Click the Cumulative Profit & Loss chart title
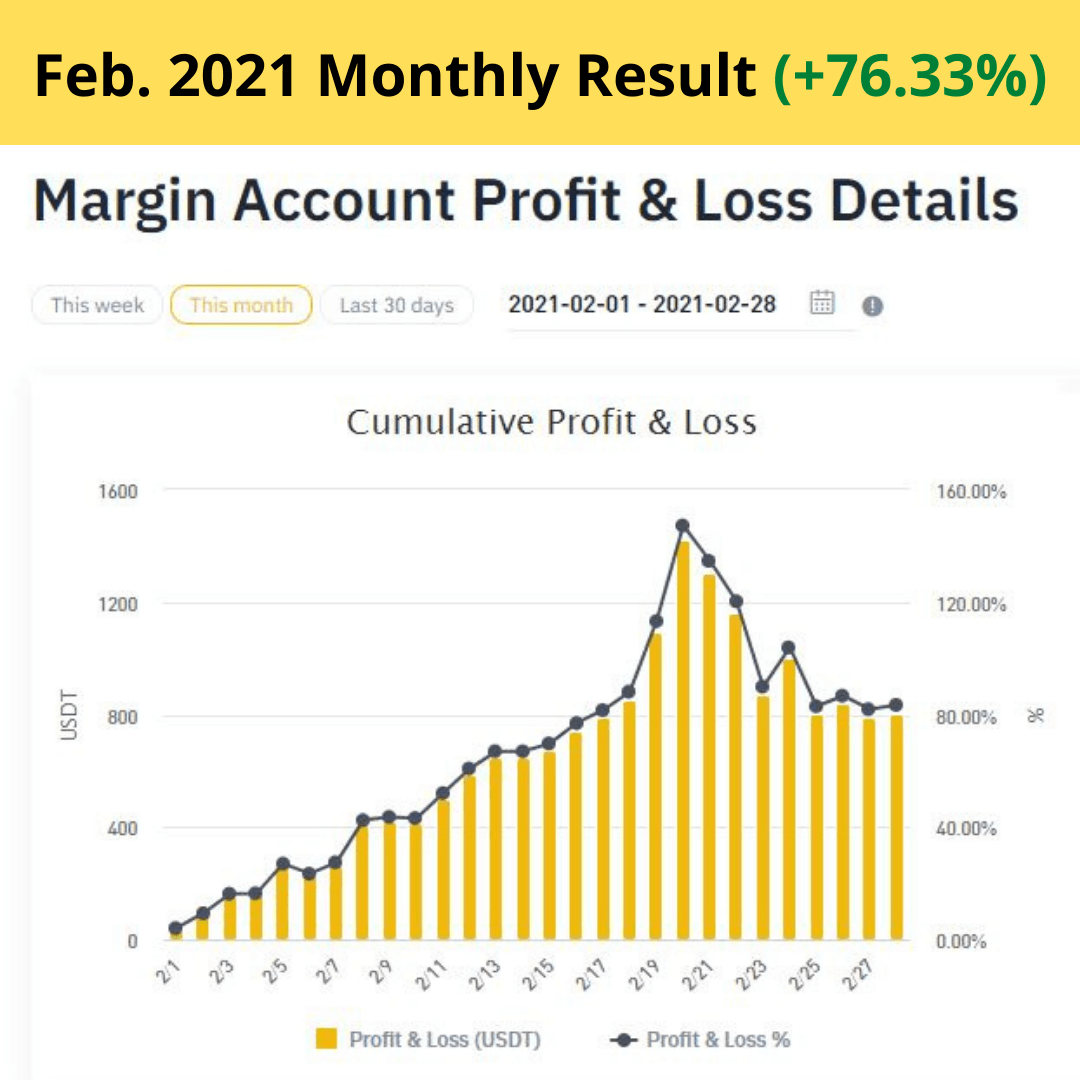Image resolution: width=1080 pixels, height=1080 pixels. tap(551, 422)
